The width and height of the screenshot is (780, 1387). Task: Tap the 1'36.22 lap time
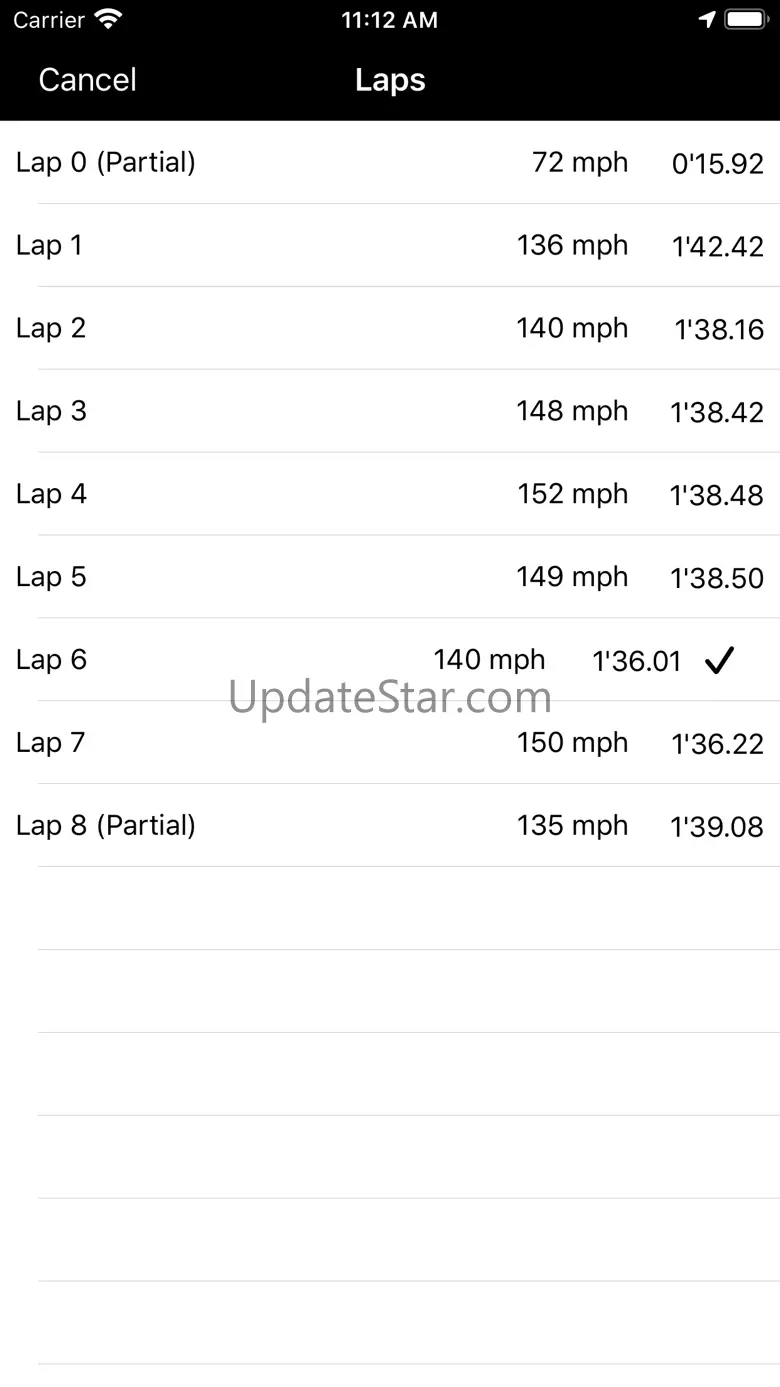[x=717, y=744]
